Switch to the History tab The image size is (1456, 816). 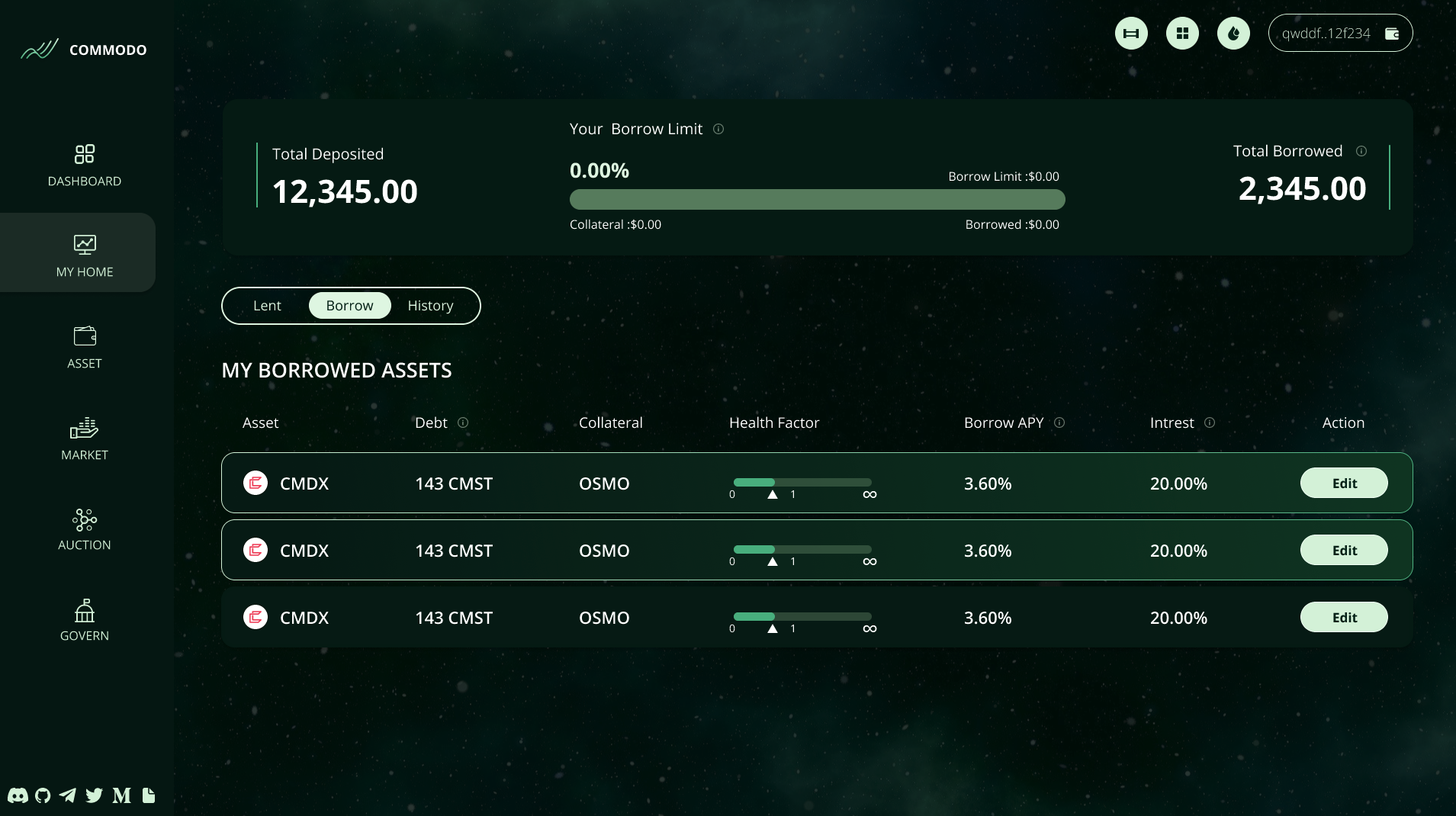click(430, 306)
